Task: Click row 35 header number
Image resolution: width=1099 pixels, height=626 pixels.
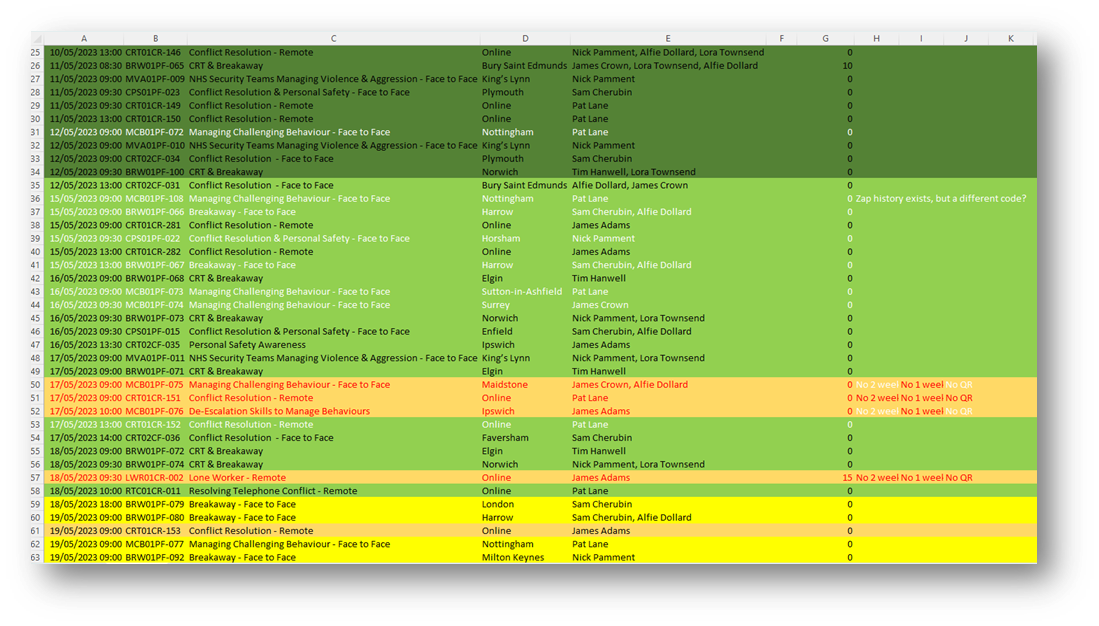Action: 38,185
